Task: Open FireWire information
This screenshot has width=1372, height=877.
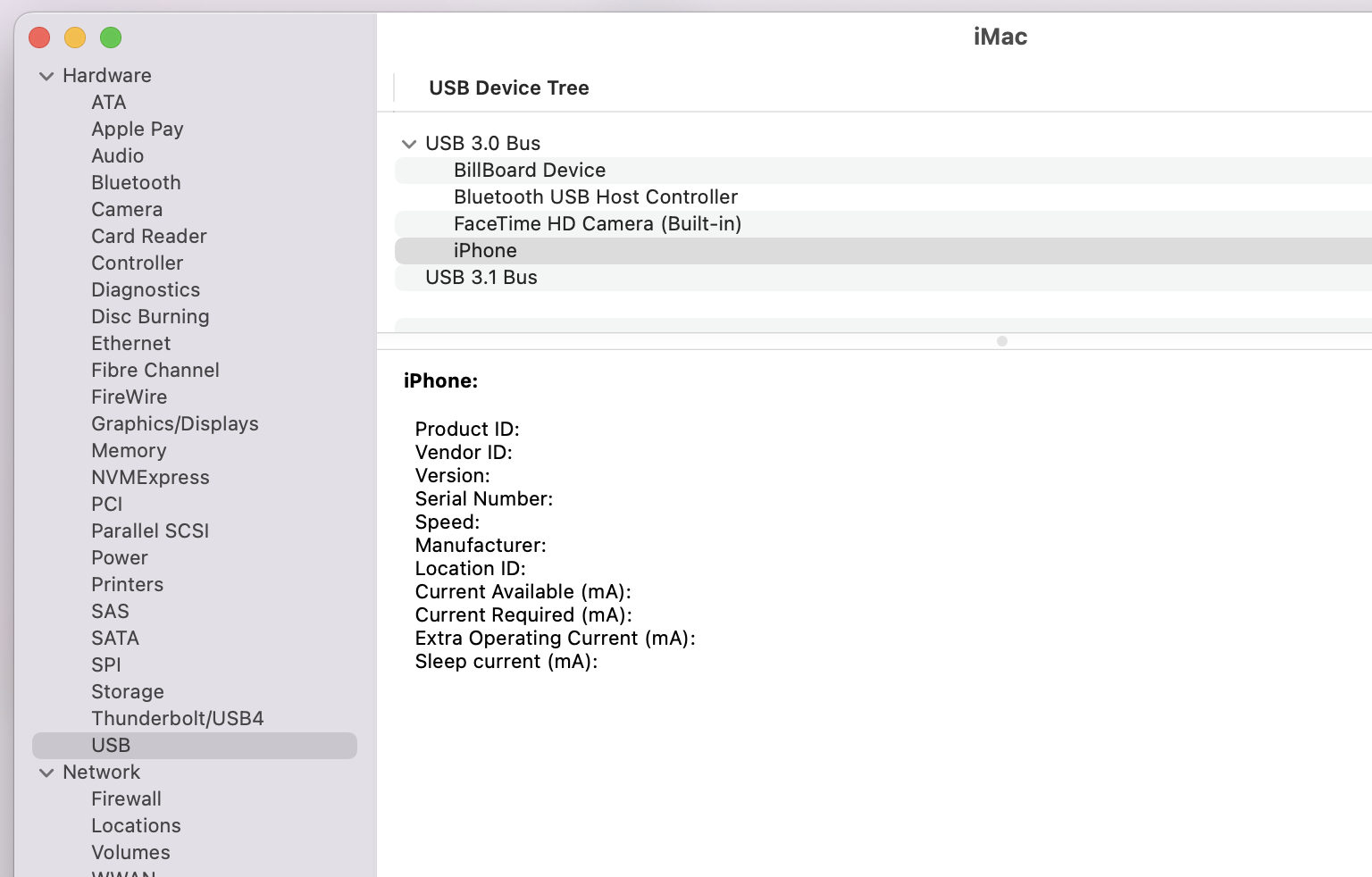Action: point(129,397)
